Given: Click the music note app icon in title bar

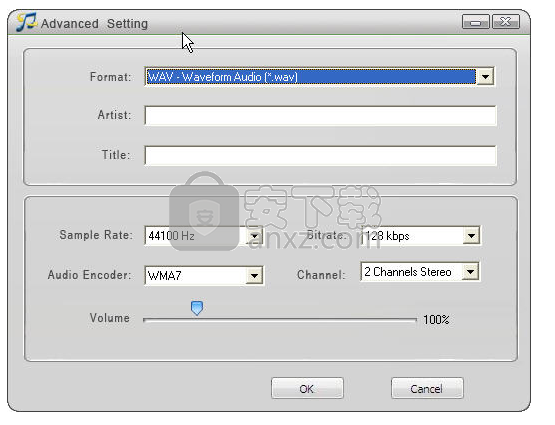Looking at the screenshot, I should tap(26, 22).
